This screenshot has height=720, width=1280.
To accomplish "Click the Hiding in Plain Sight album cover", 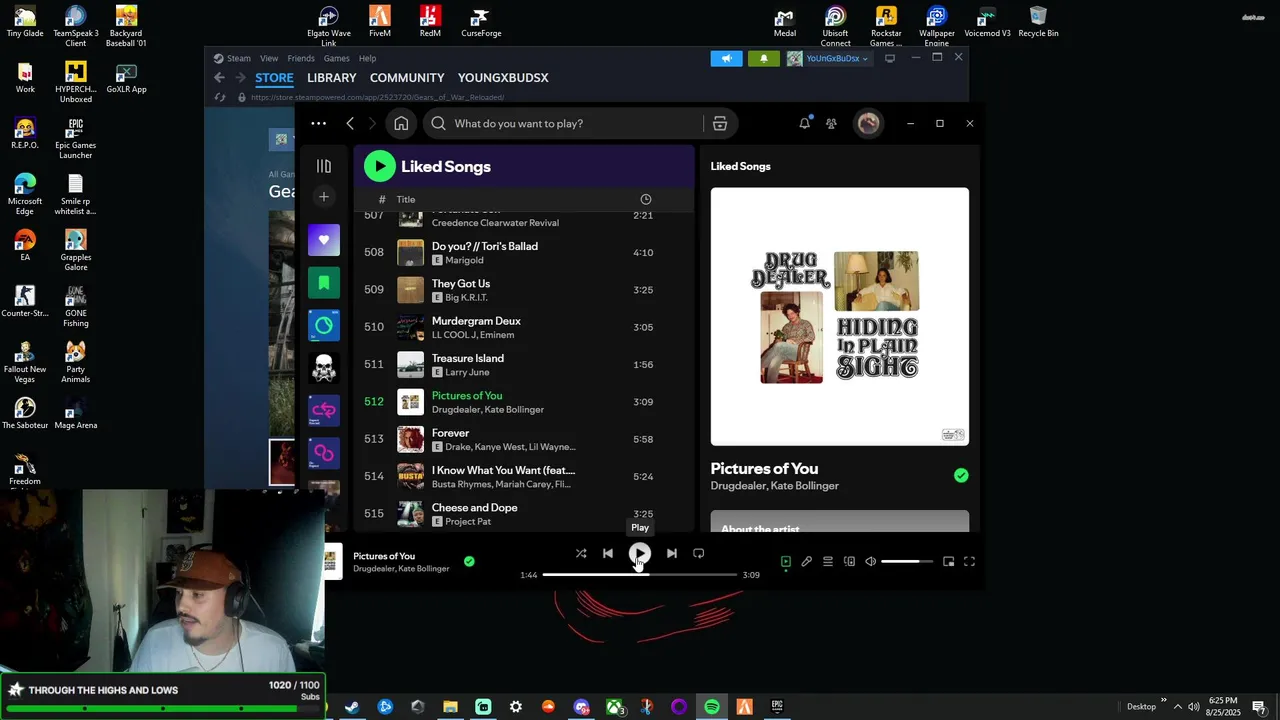I will point(839,316).
